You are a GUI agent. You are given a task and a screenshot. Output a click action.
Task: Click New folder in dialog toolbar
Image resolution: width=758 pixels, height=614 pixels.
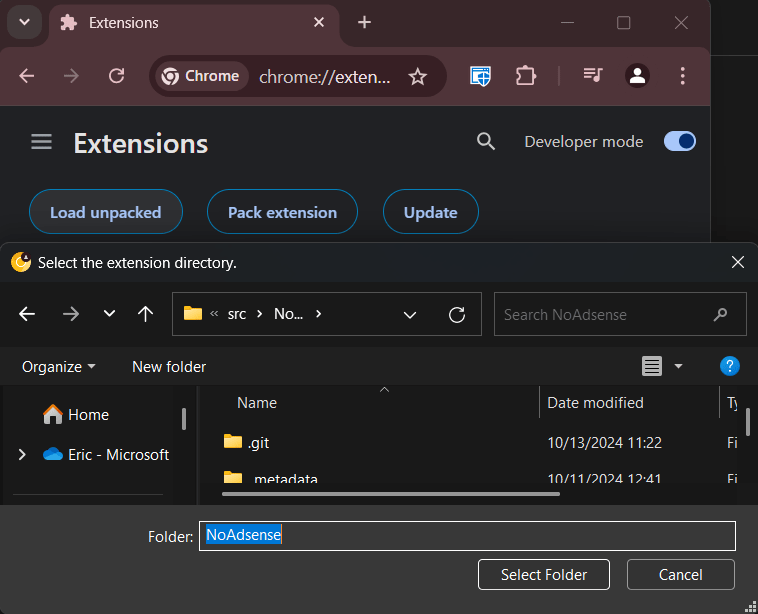coord(169,367)
